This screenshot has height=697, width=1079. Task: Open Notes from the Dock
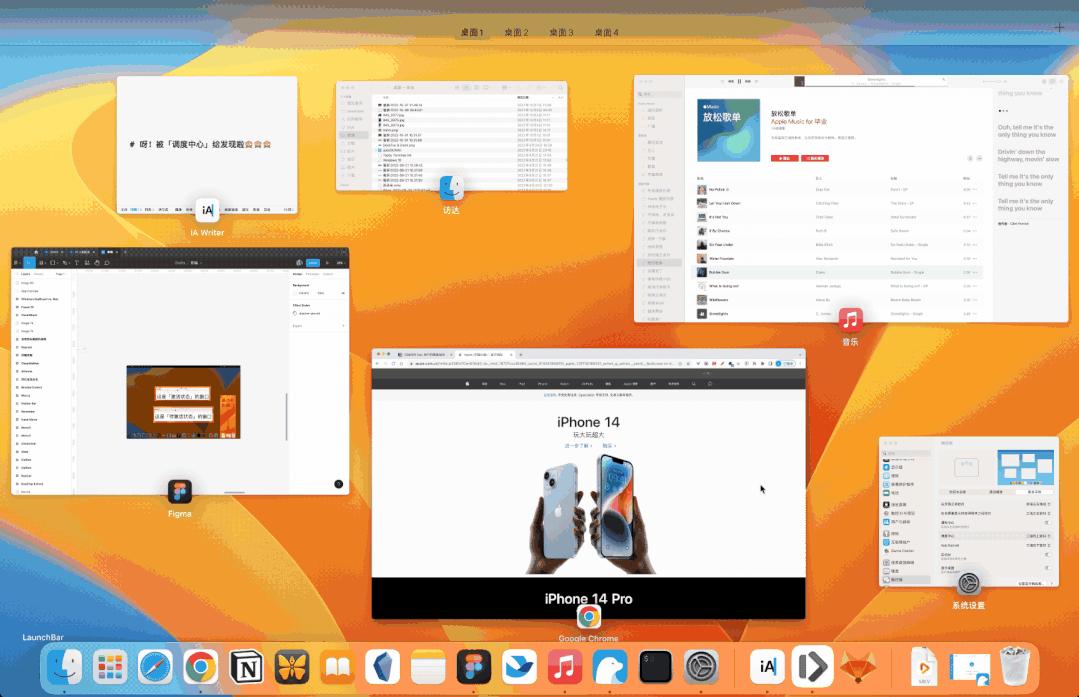click(428, 667)
